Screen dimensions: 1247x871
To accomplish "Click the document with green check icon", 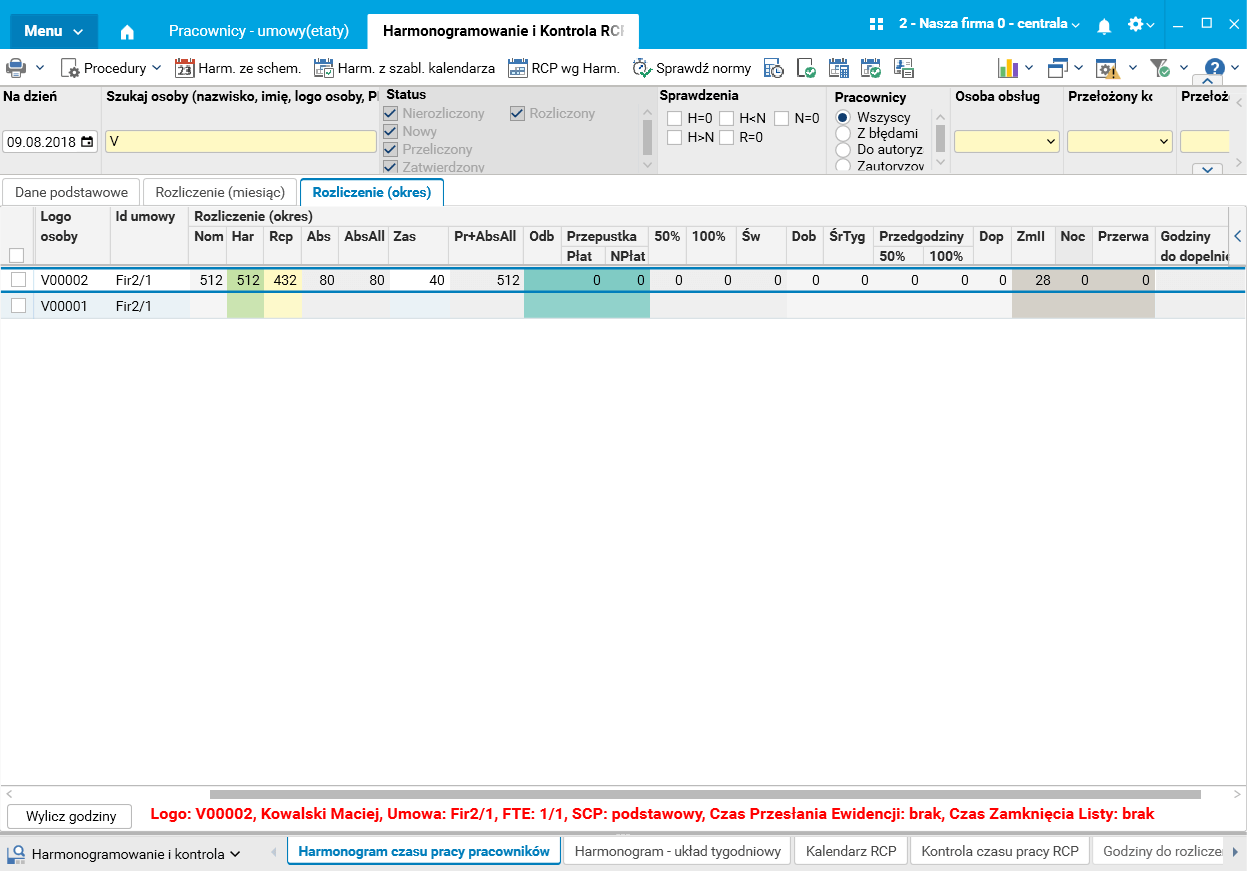I will 806,68.
